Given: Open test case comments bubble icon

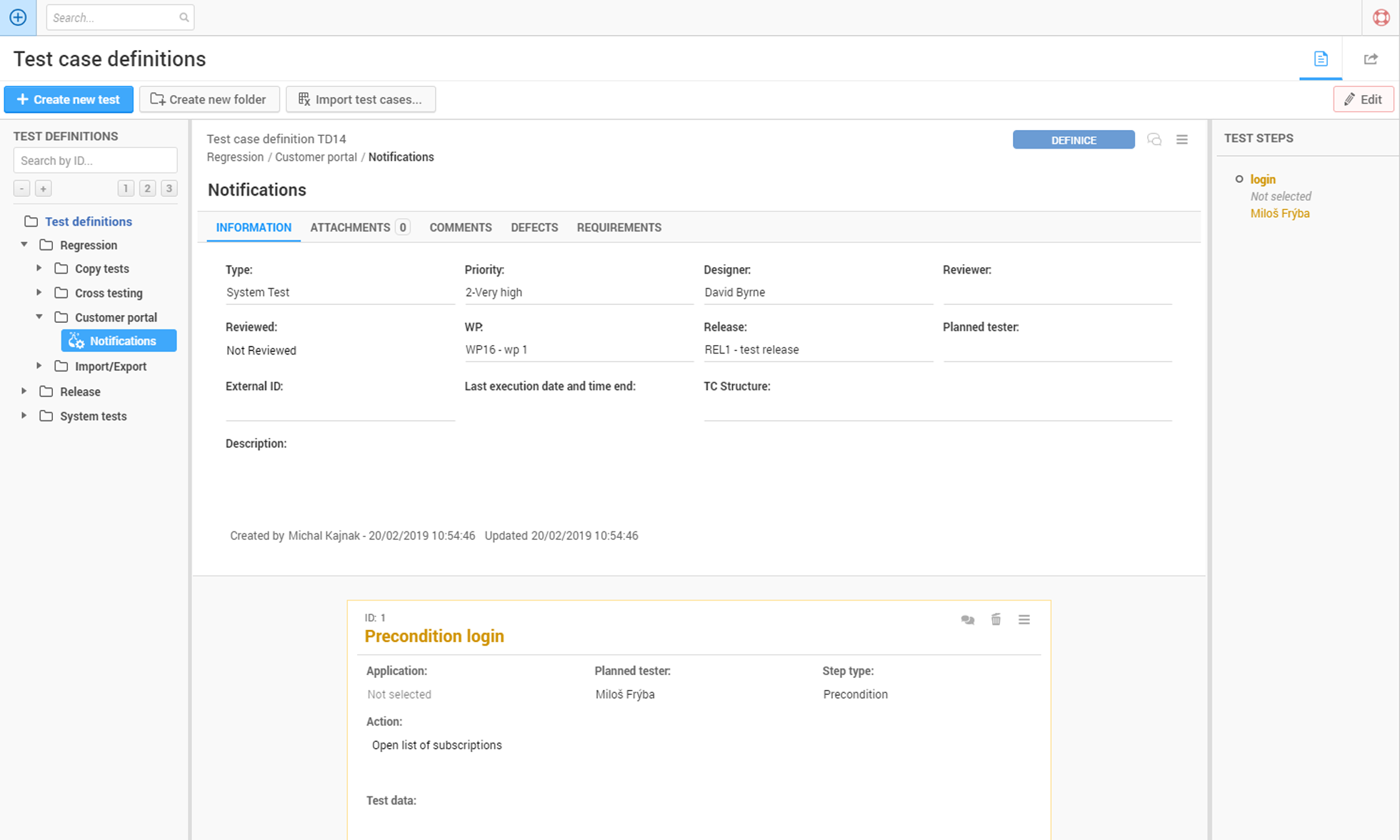Looking at the screenshot, I should pos(1154,139).
